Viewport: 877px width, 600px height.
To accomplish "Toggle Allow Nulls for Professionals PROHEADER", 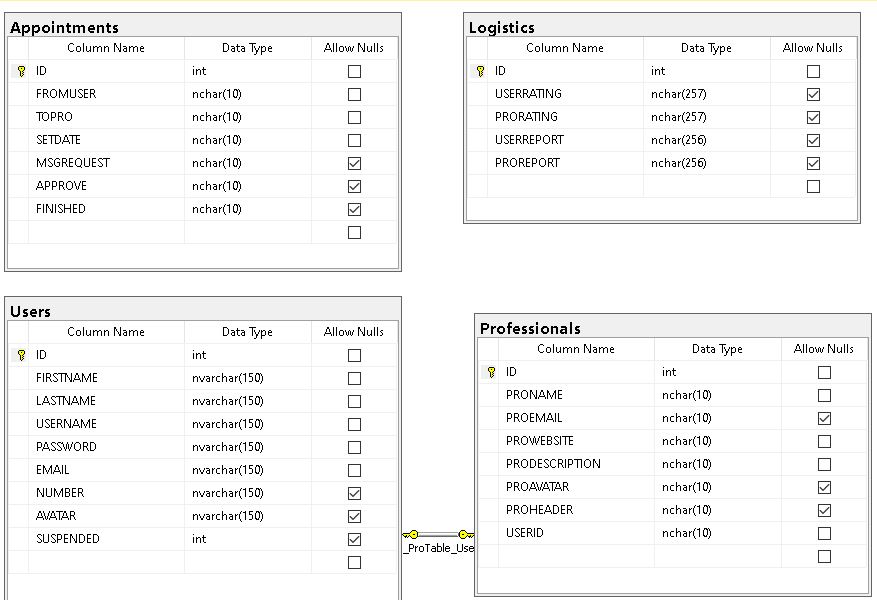I will pyautogui.click(x=824, y=511).
